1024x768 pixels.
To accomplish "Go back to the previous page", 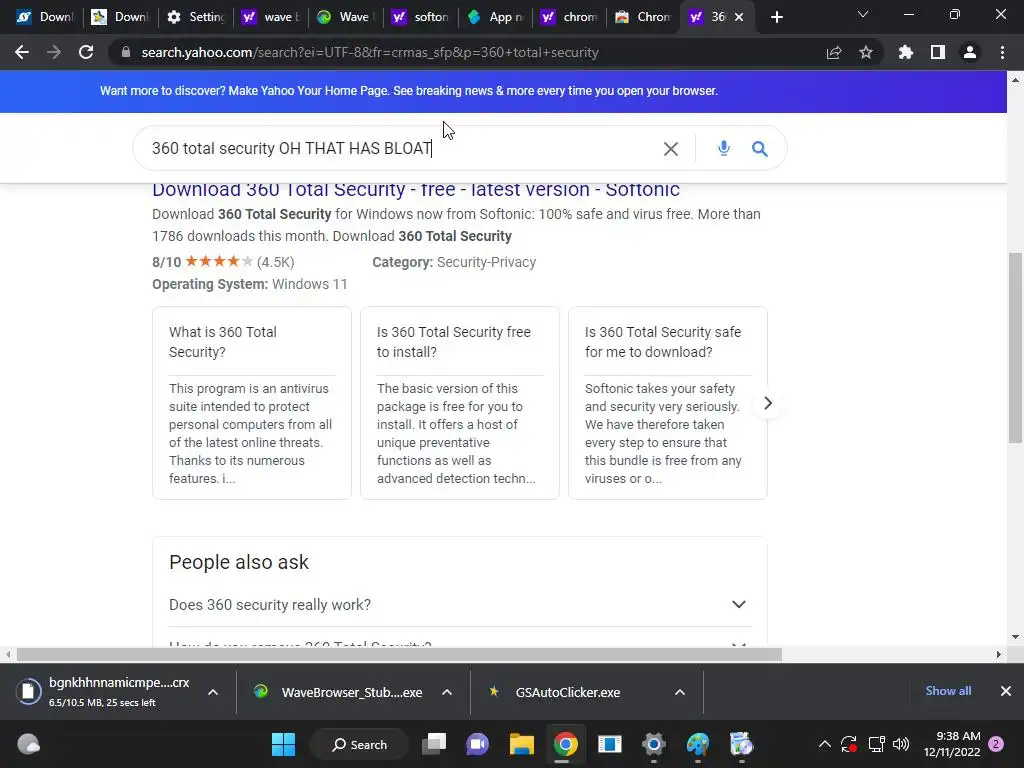I will point(22,52).
